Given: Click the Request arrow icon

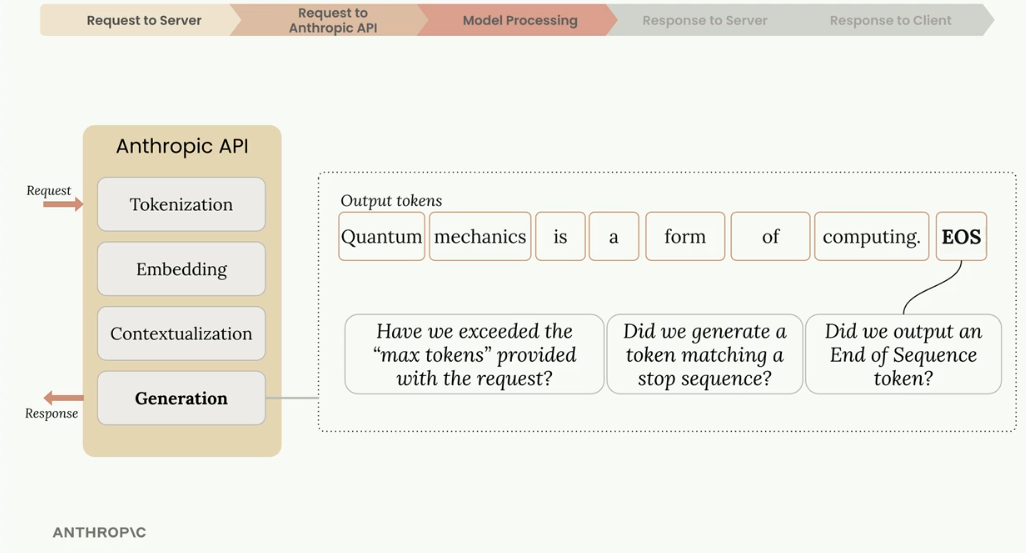Looking at the screenshot, I should coord(63,204).
